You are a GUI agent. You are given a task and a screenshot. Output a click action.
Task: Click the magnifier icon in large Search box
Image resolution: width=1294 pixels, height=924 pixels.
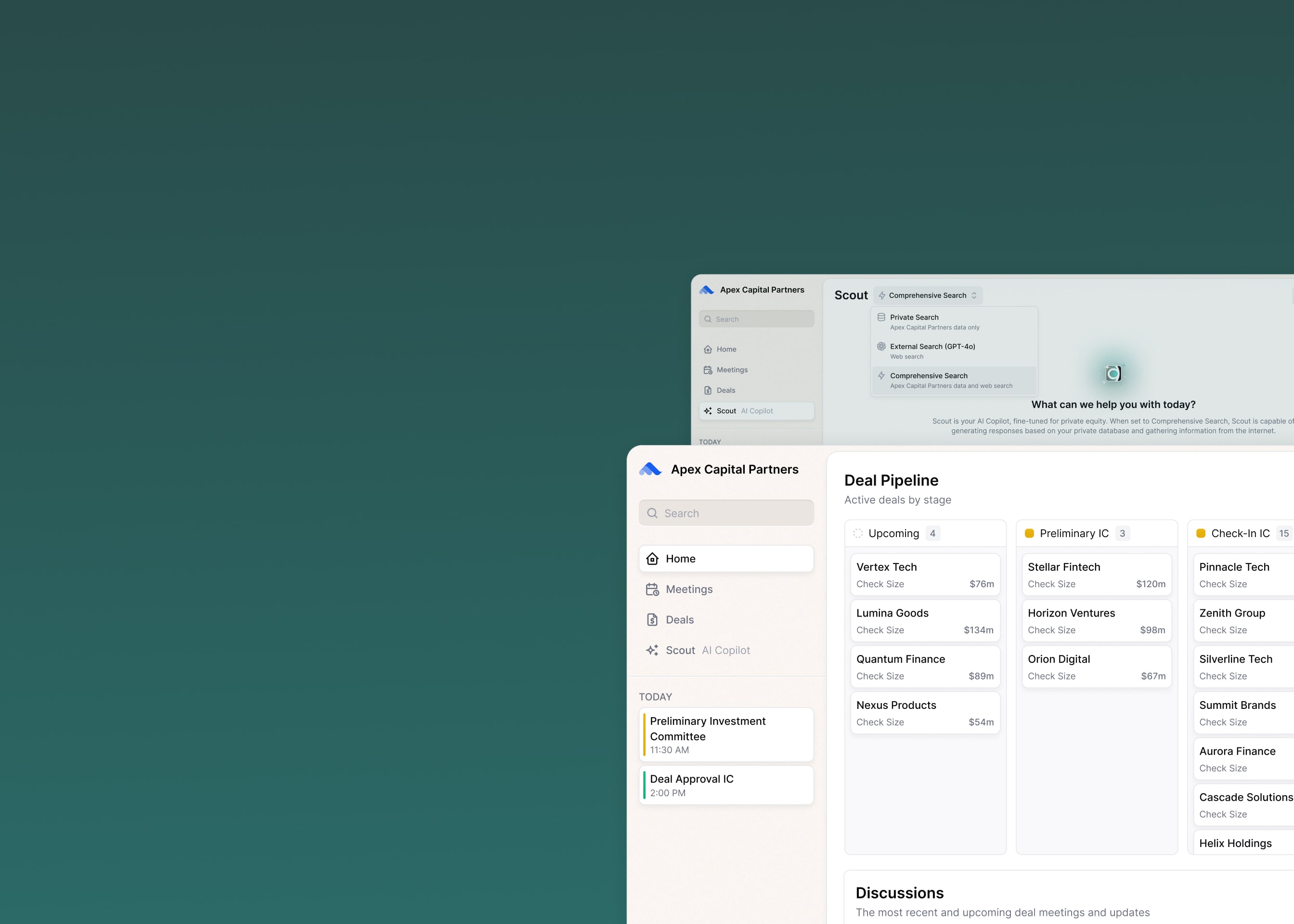652,513
